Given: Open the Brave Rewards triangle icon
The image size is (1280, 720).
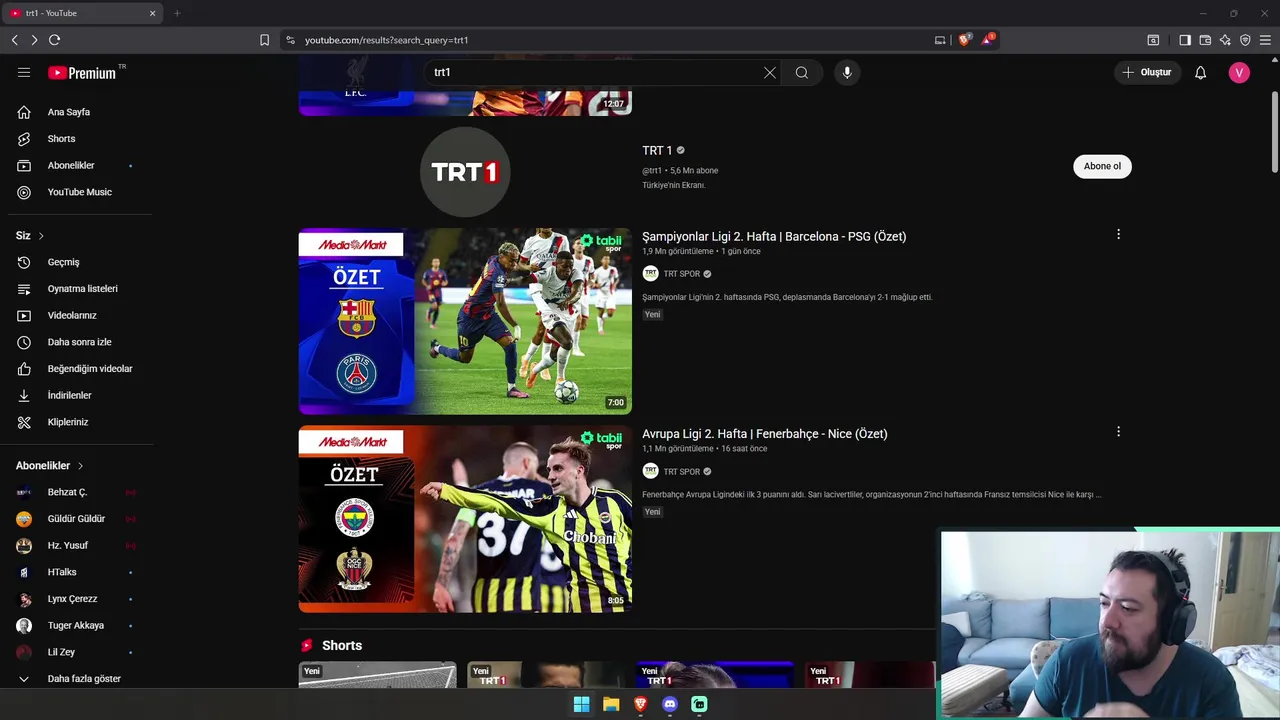Looking at the screenshot, I should pos(988,40).
